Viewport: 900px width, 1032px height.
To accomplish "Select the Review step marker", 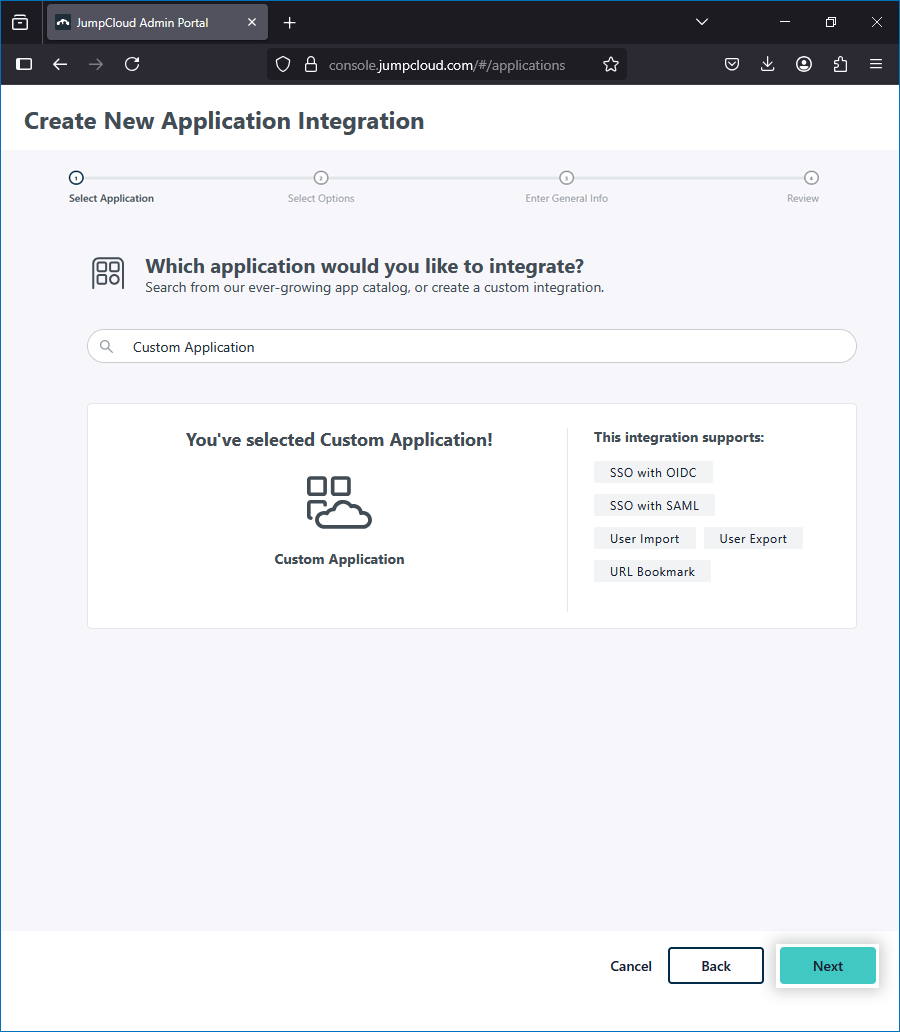I will [x=811, y=178].
